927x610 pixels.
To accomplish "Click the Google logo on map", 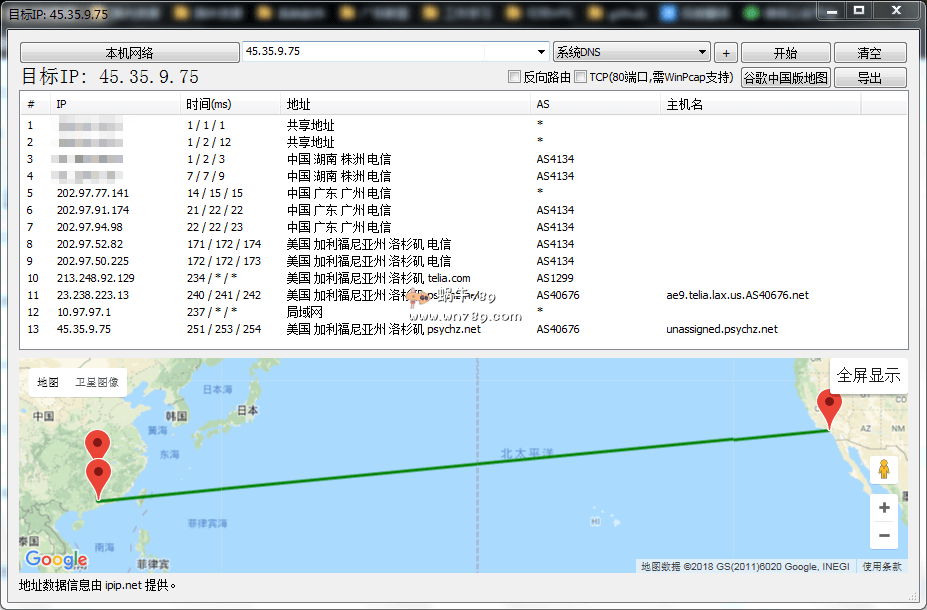I will coord(56,560).
